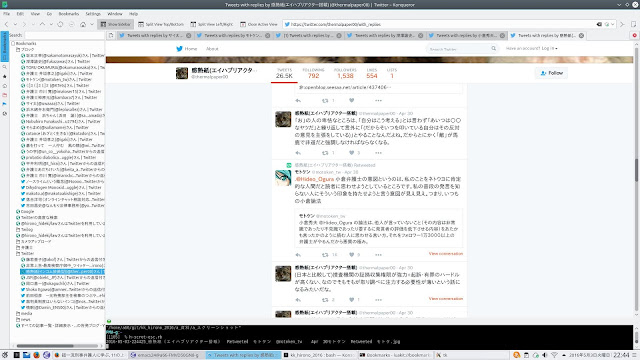Click the Follow button
The width and height of the screenshot is (640, 360).
click(551, 73)
